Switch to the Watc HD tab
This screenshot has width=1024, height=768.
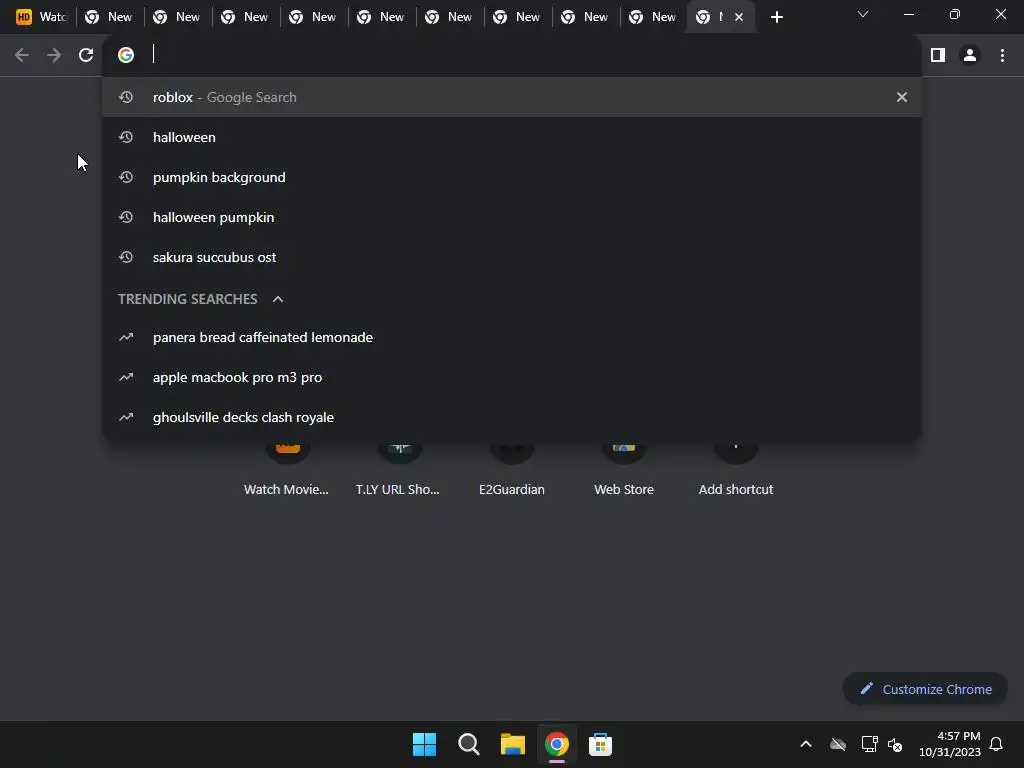pyautogui.click(x=41, y=17)
